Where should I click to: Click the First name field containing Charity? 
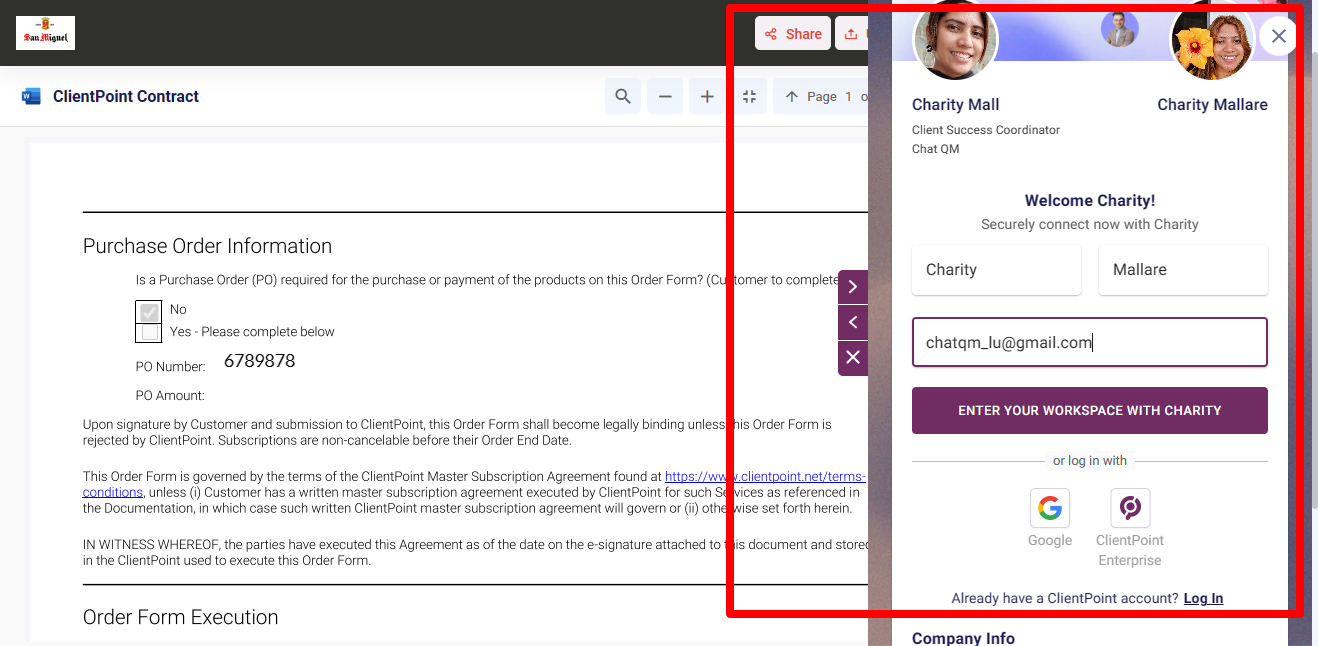(996, 270)
